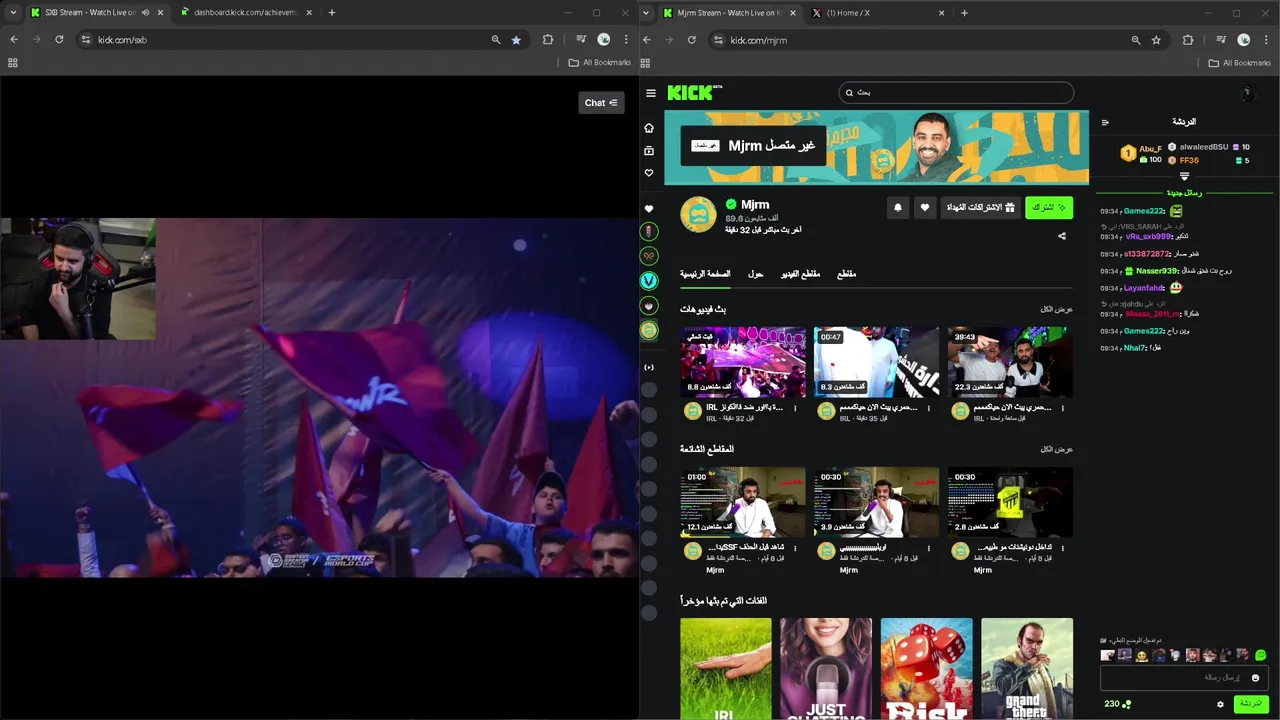Click عرض الكل link next to المقاطع الشائعة
This screenshot has height=720, width=1280.
[1057, 450]
